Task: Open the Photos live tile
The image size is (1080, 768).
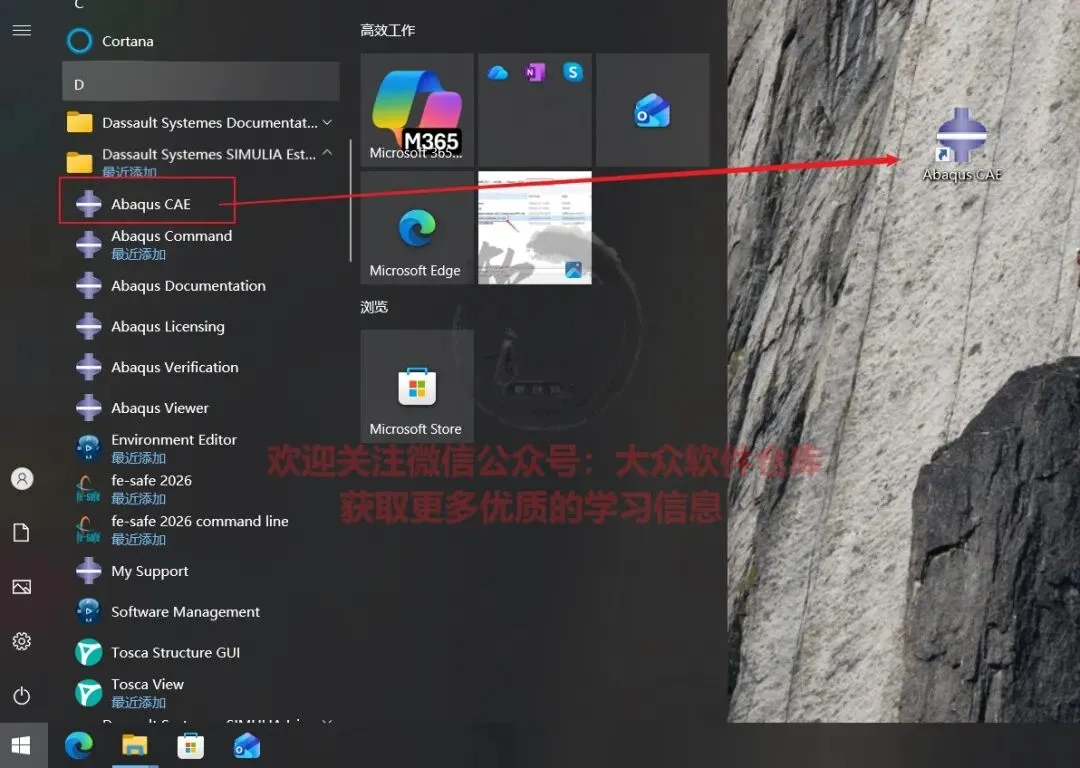Action: tap(534, 227)
